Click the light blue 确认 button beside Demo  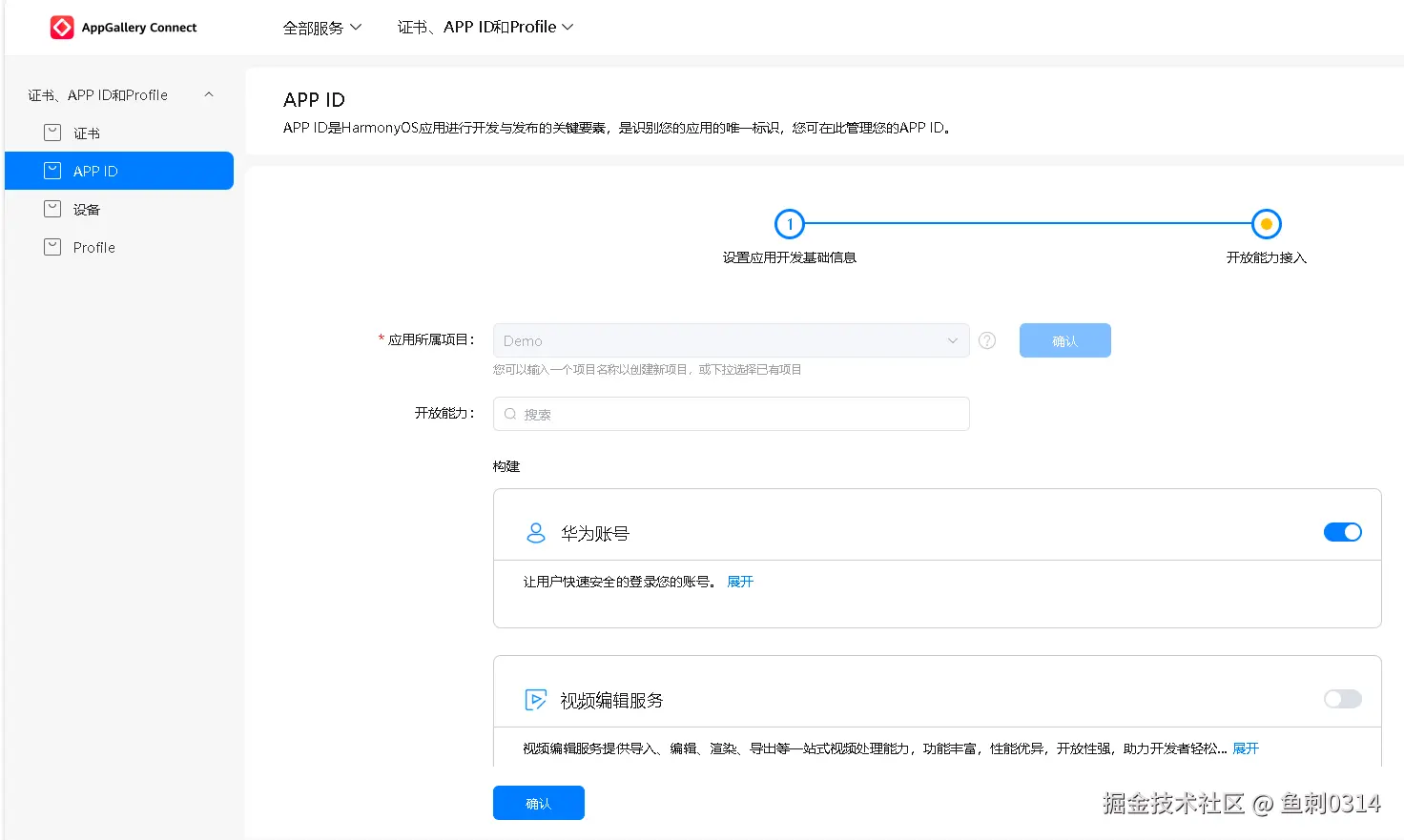[x=1065, y=340]
